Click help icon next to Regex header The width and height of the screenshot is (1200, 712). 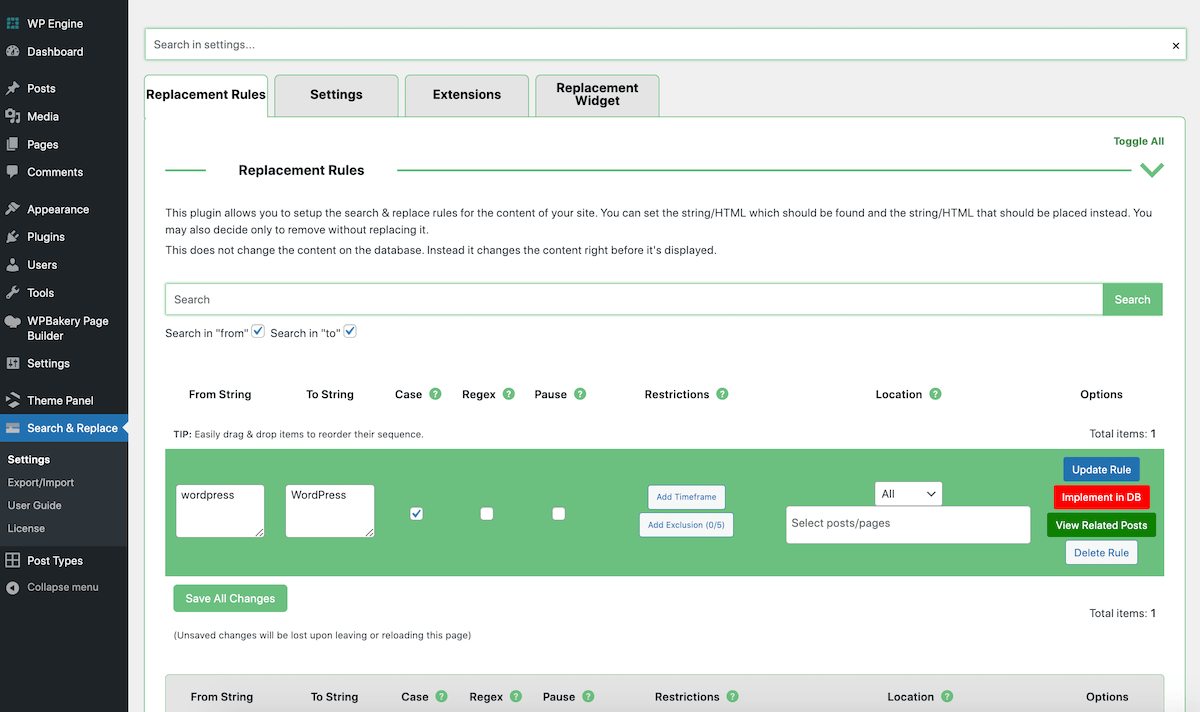click(x=508, y=394)
